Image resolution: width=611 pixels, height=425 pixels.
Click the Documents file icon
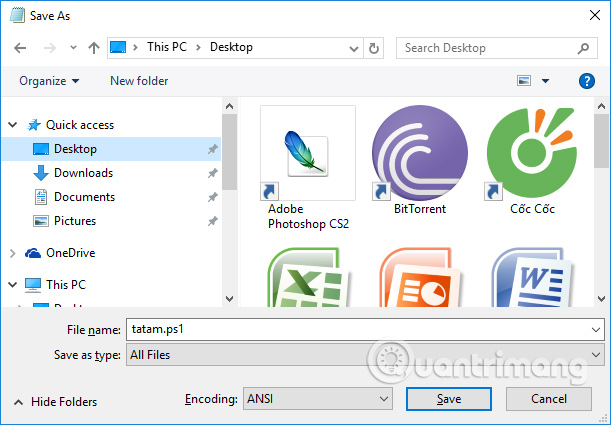point(41,197)
